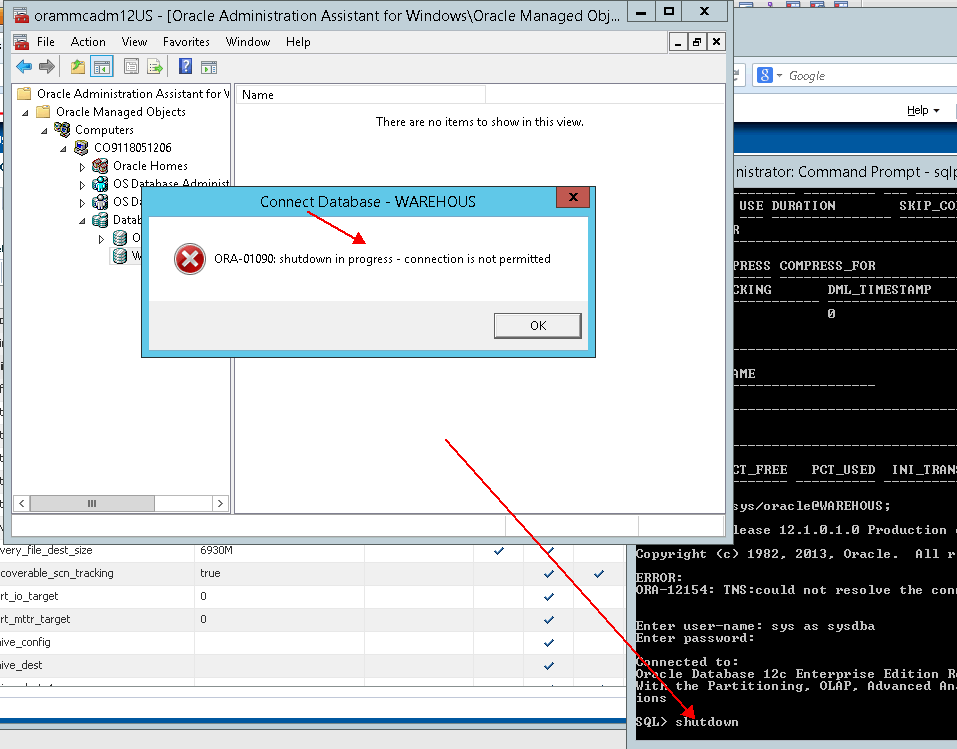Click the Forward arrow toolbar icon

(x=47, y=67)
